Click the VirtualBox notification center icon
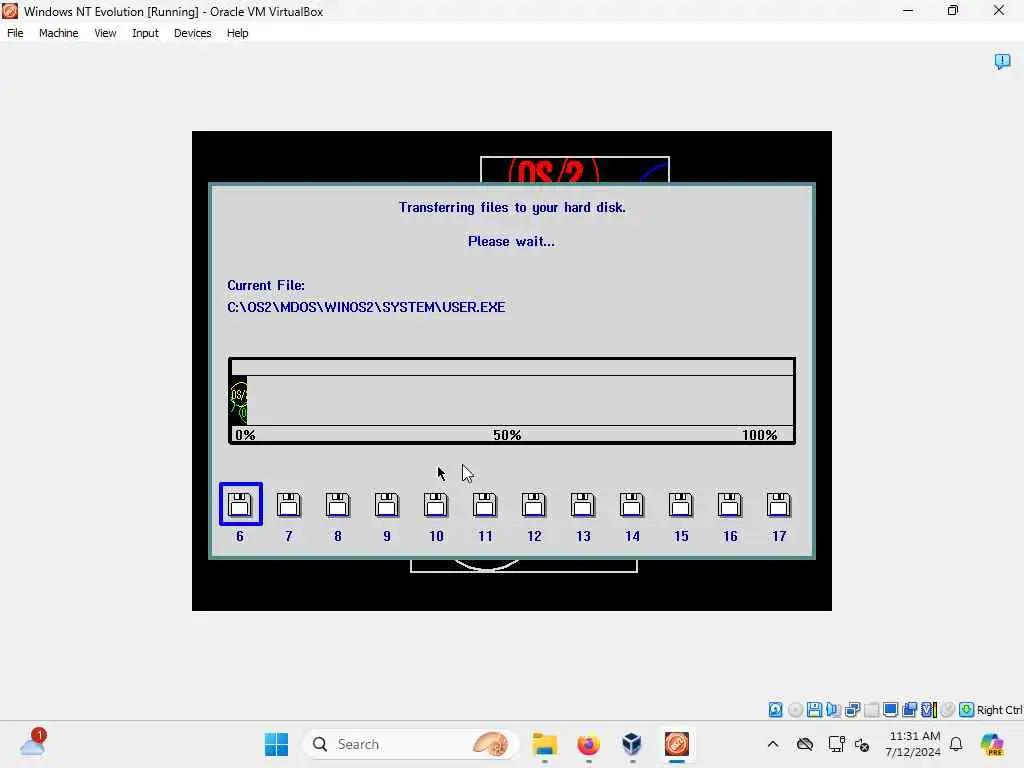Screen dimensions: 1024x768 (1002, 61)
